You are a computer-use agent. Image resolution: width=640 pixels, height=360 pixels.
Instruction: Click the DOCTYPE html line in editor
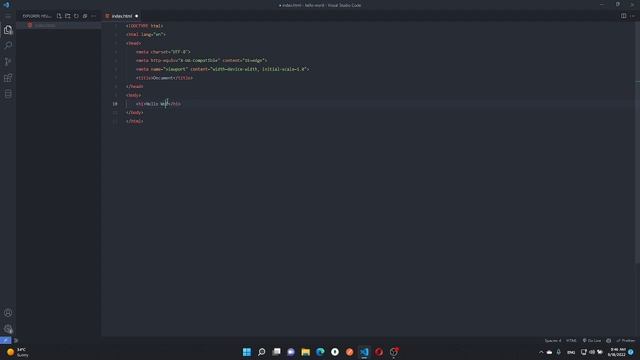coord(144,26)
